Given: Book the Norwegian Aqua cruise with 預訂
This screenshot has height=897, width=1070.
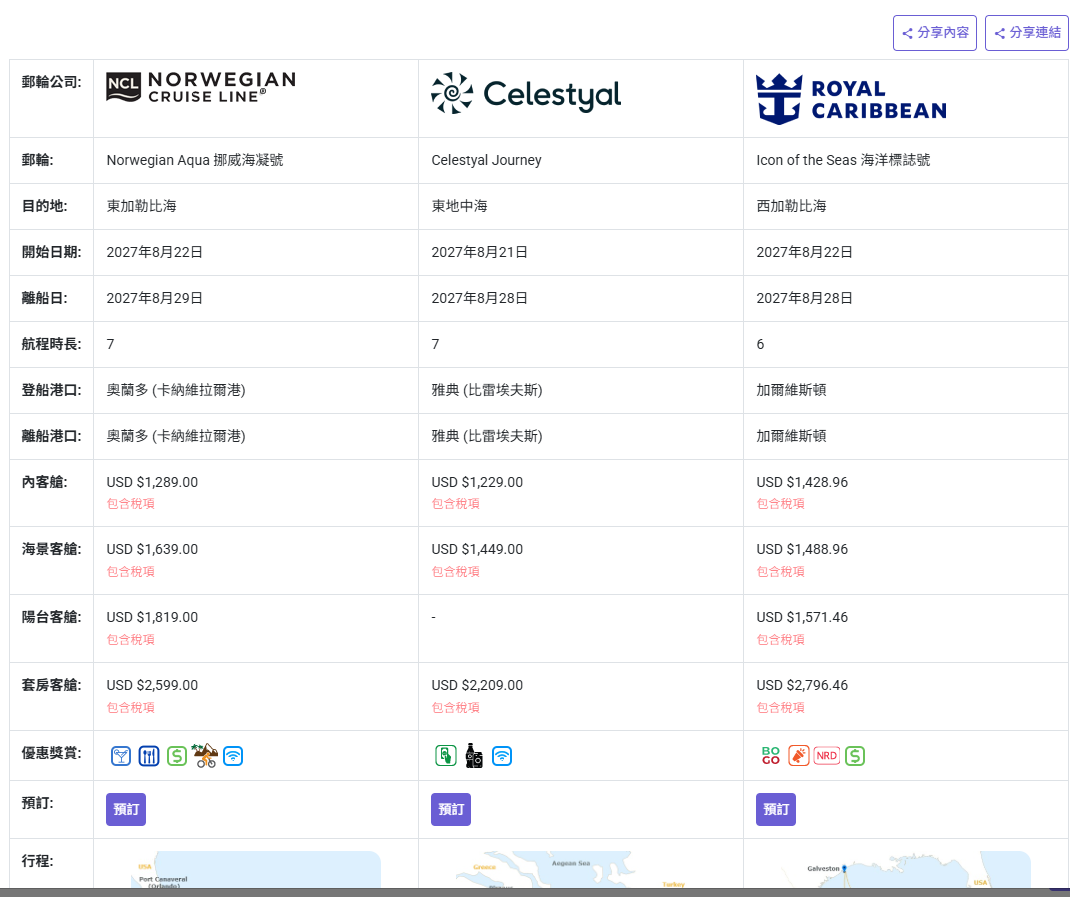Looking at the screenshot, I should (126, 809).
